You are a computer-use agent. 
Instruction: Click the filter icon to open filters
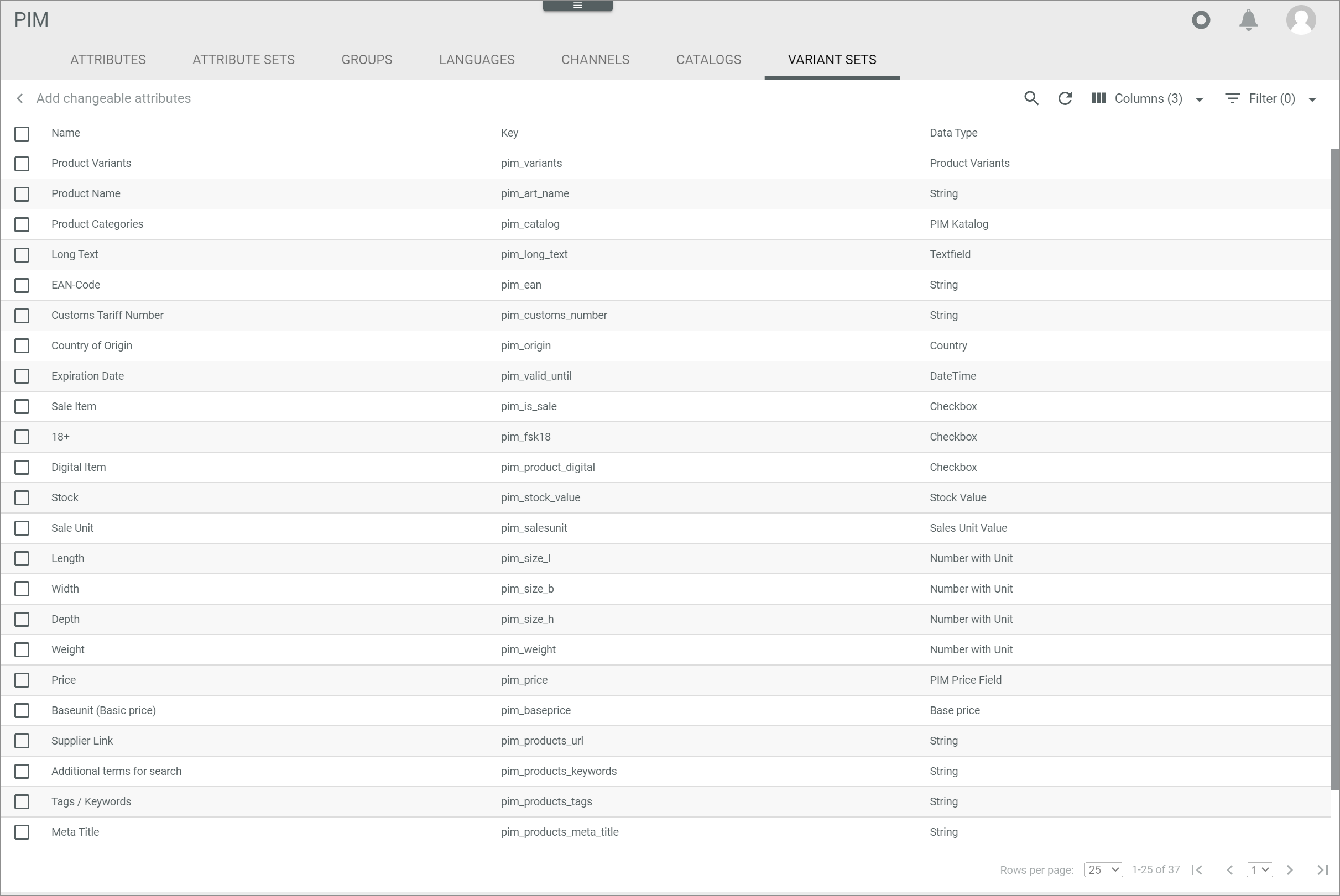click(x=1233, y=98)
